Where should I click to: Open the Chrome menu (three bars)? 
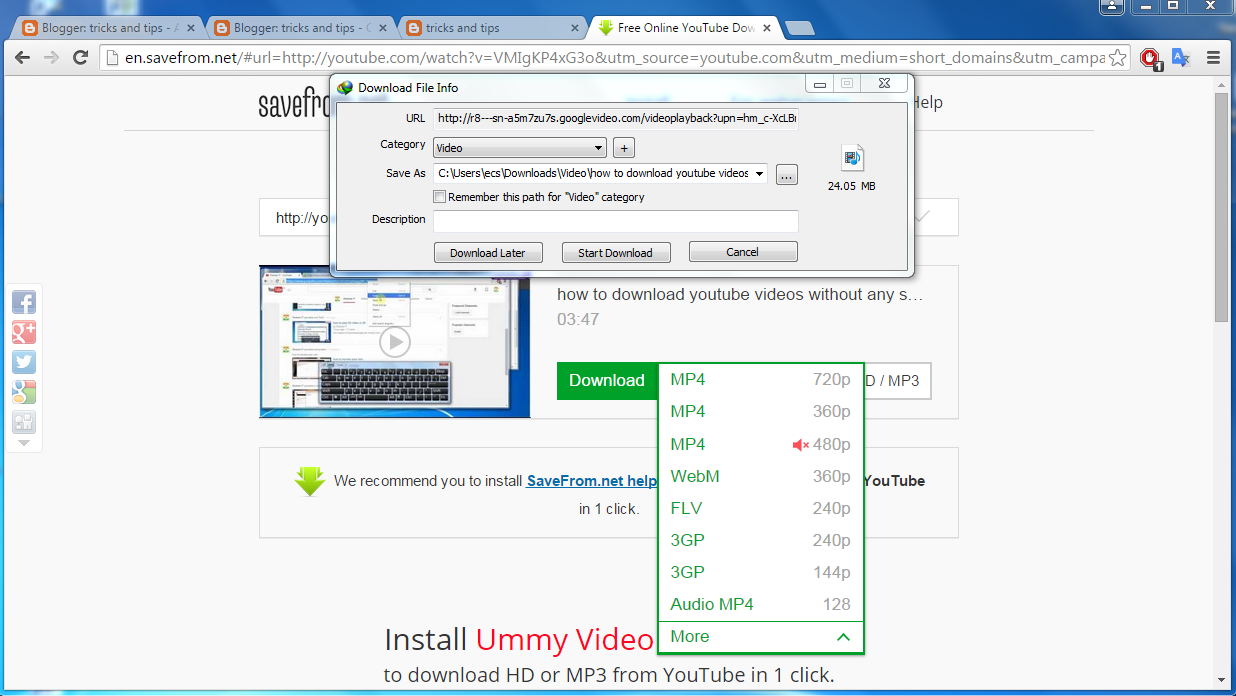tap(1213, 57)
